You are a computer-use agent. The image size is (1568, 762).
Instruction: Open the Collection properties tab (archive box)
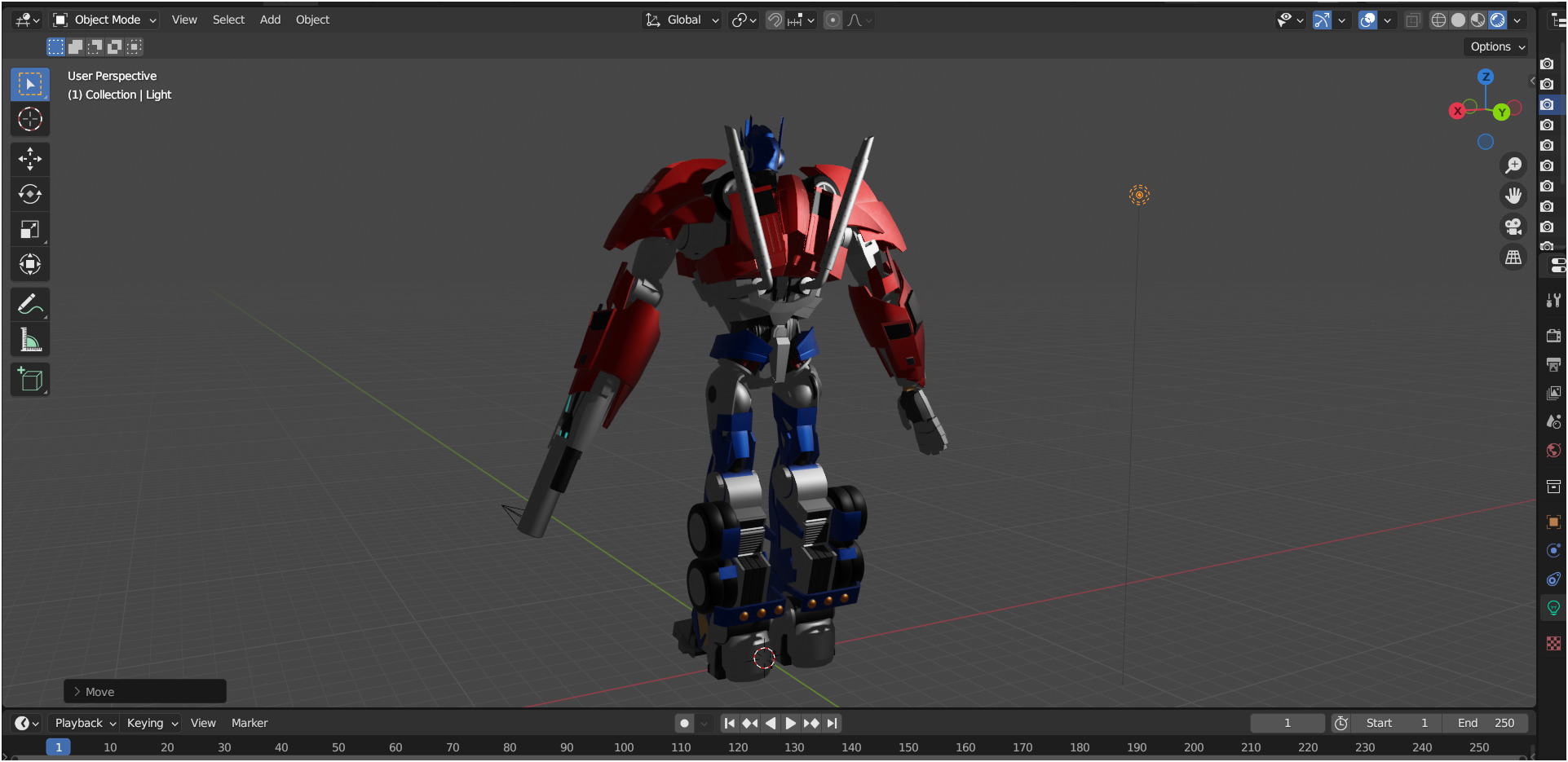pos(1553,487)
